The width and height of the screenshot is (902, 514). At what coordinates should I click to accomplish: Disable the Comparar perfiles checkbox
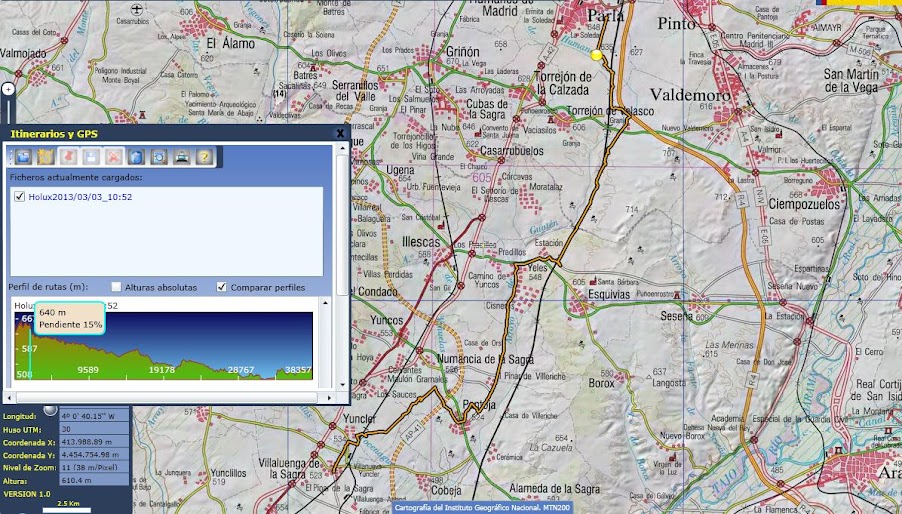point(221,287)
